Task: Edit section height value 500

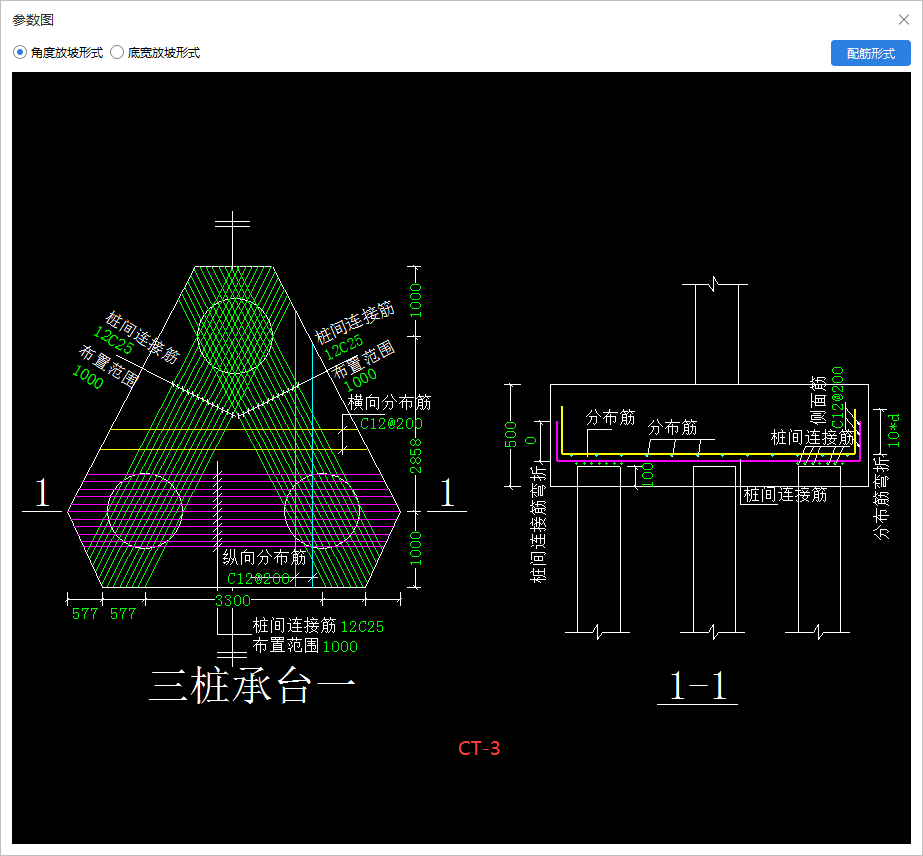Action: tap(510, 434)
